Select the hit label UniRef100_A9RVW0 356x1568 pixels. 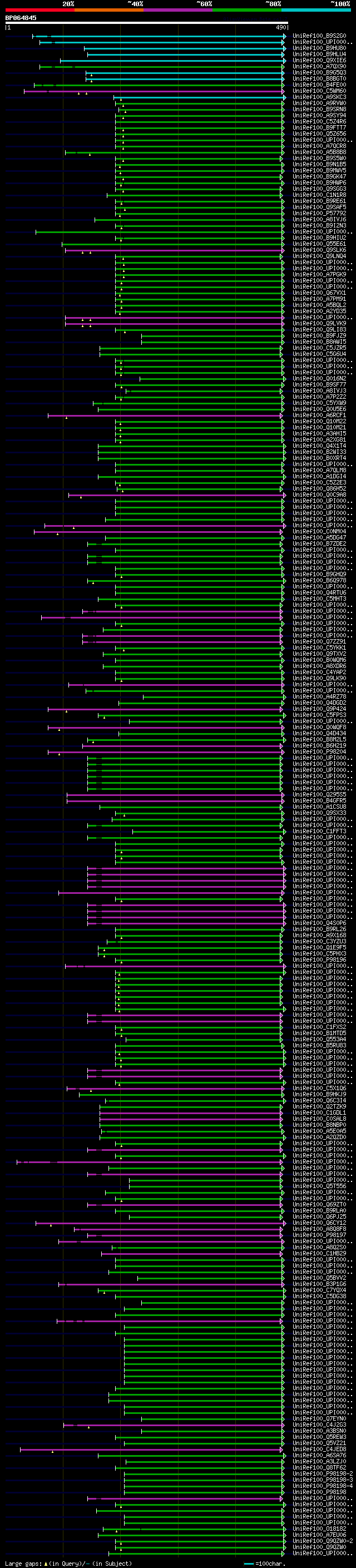319,103
